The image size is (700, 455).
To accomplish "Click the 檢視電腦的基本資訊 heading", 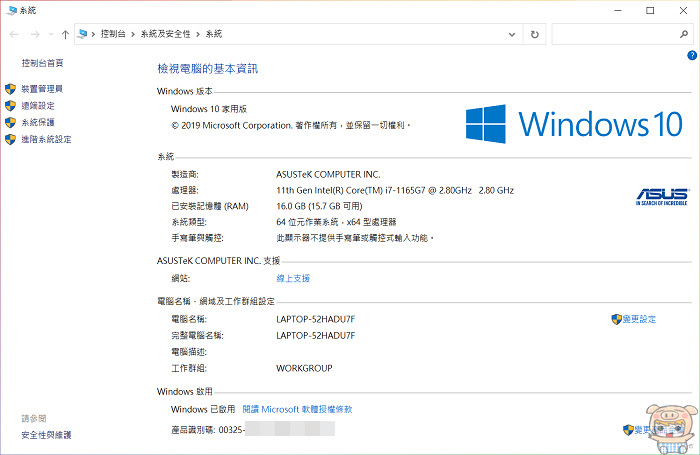I will pyautogui.click(x=208, y=68).
